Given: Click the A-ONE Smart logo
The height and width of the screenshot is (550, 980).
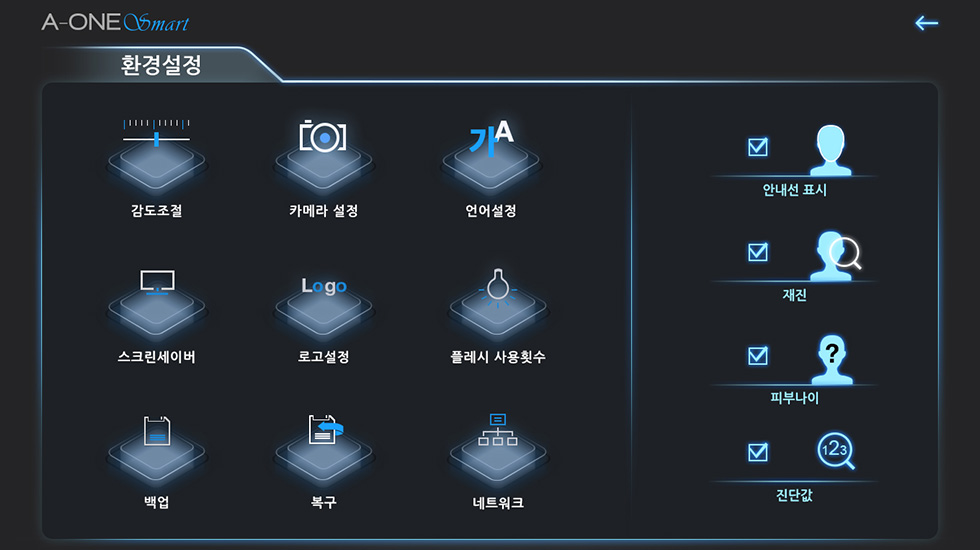Looking at the screenshot, I should coord(115,22).
